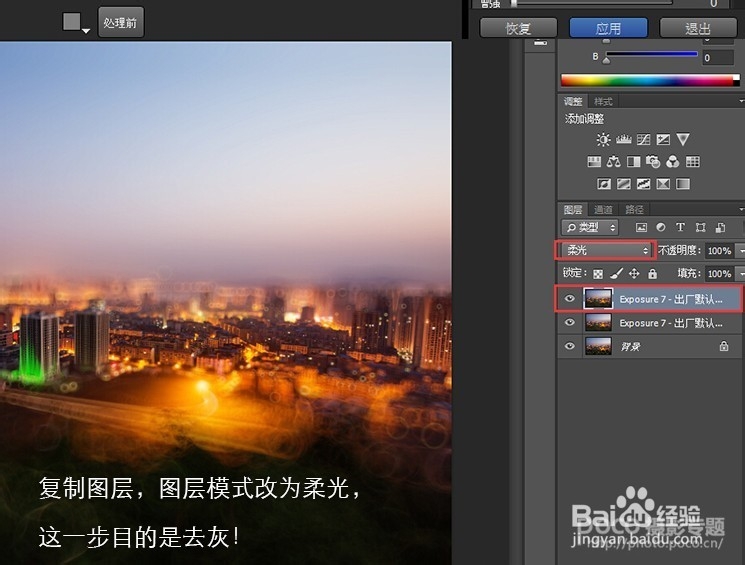Add a Color Balance adjustment (scales icon)
Screen dimensions: 745x565
[613, 162]
